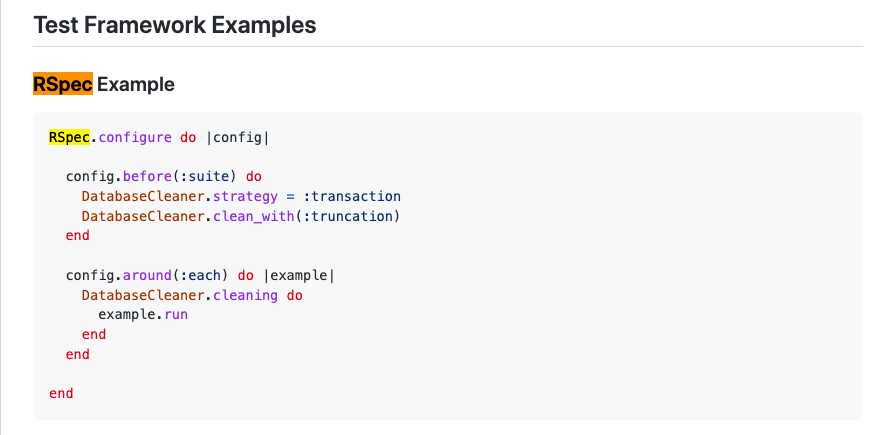Click the example.run line
This screenshot has width=895, height=435.
pyautogui.click(x=143, y=314)
